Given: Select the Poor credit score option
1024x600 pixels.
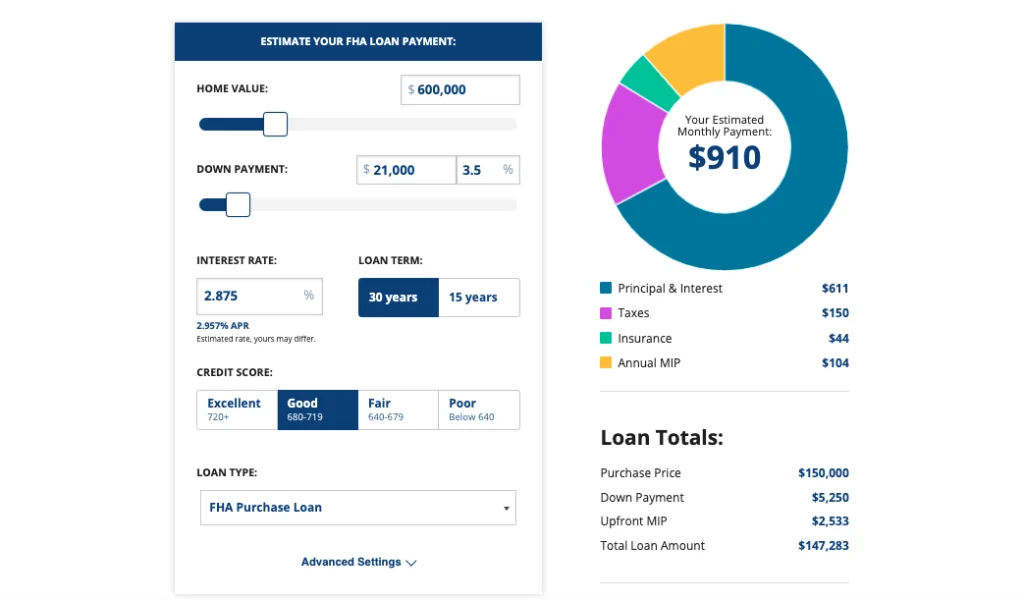Looking at the screenshot, I should pyautogui.click(x=478, y=409).
